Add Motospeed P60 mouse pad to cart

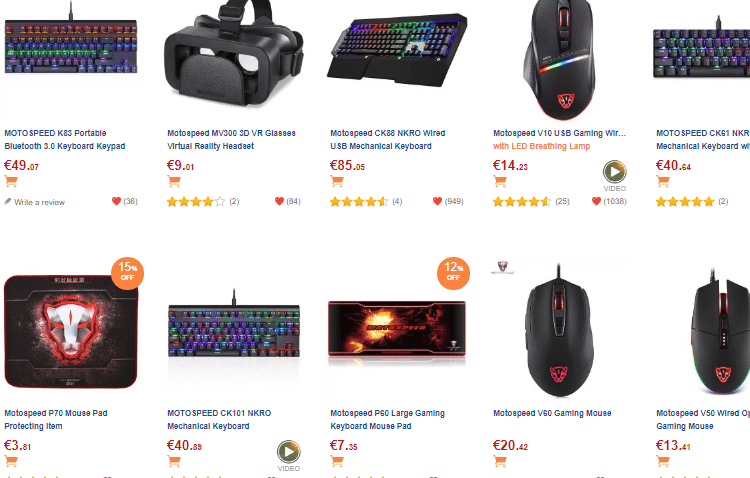point(337,461)
